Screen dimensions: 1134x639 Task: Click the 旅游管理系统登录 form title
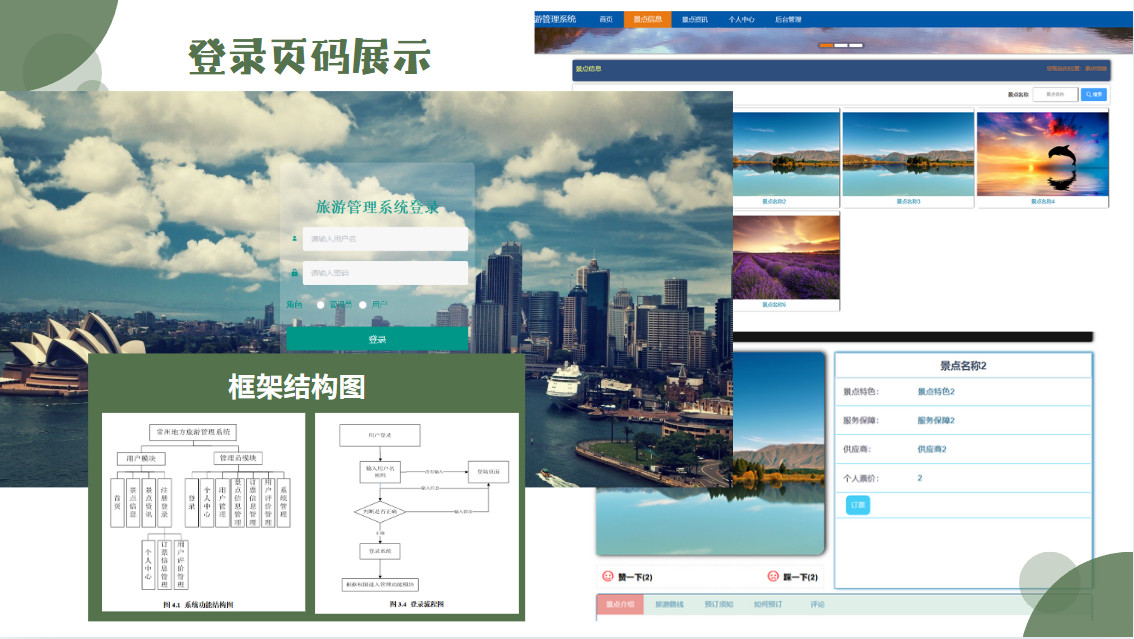tap(377, 207)
